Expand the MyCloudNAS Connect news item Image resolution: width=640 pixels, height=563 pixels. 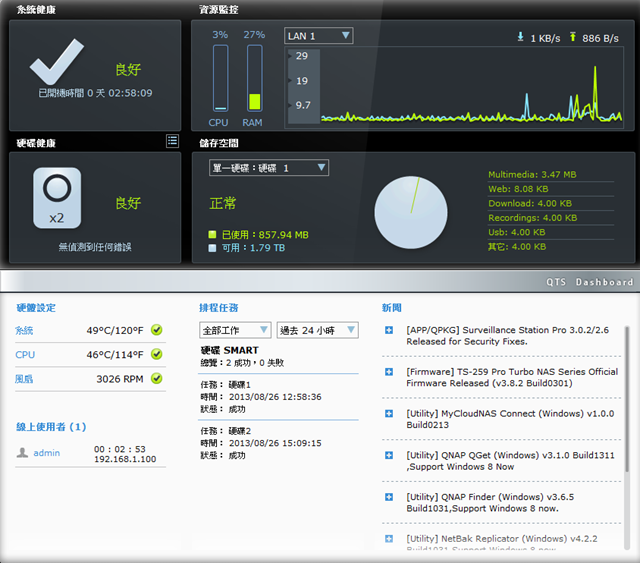click(389, 414)
